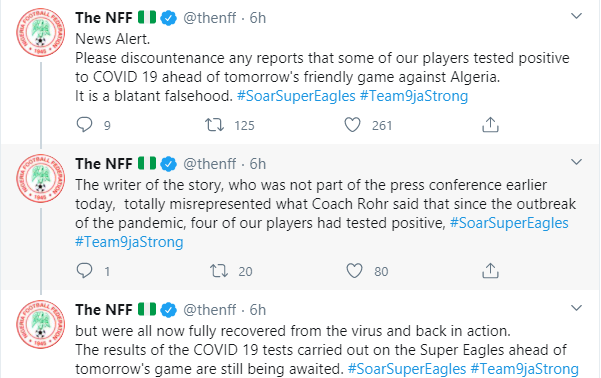The width and height of the screenshot is (601, 378).
Task: Visit @thenff handle on second tweet
Action: click(210, 164)
